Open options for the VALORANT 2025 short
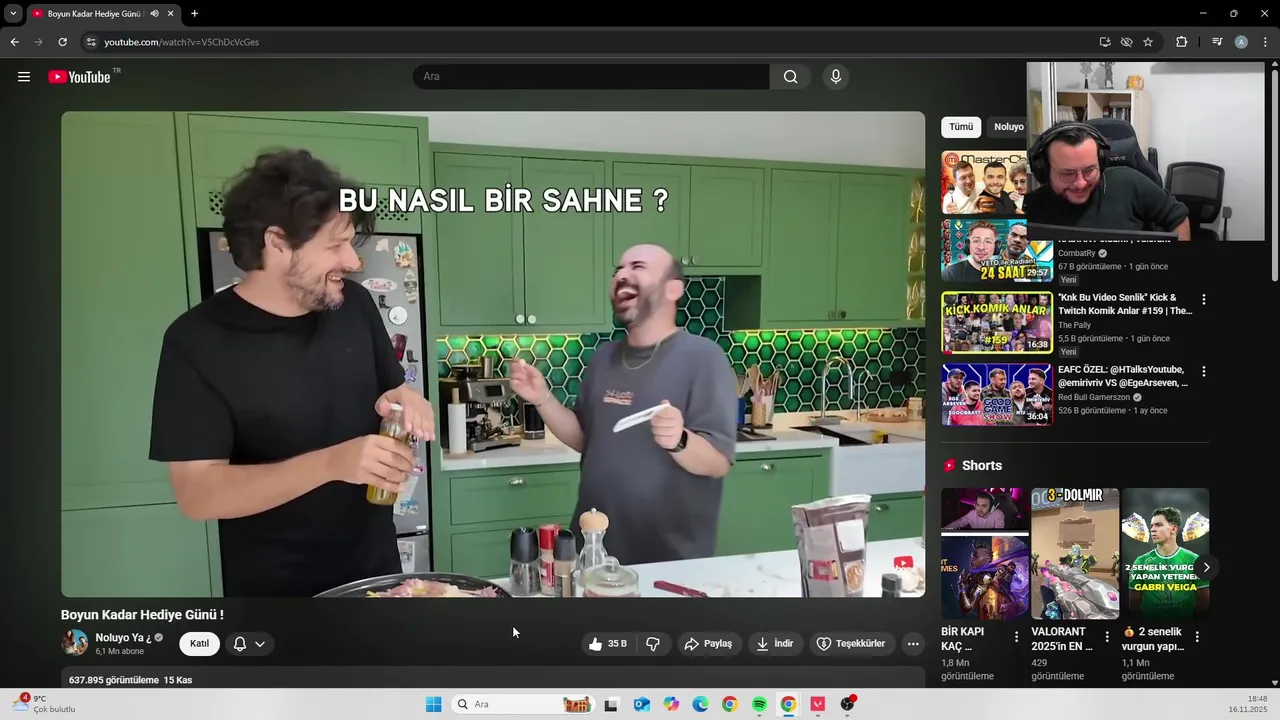1280x720 pixels. 1107,637
